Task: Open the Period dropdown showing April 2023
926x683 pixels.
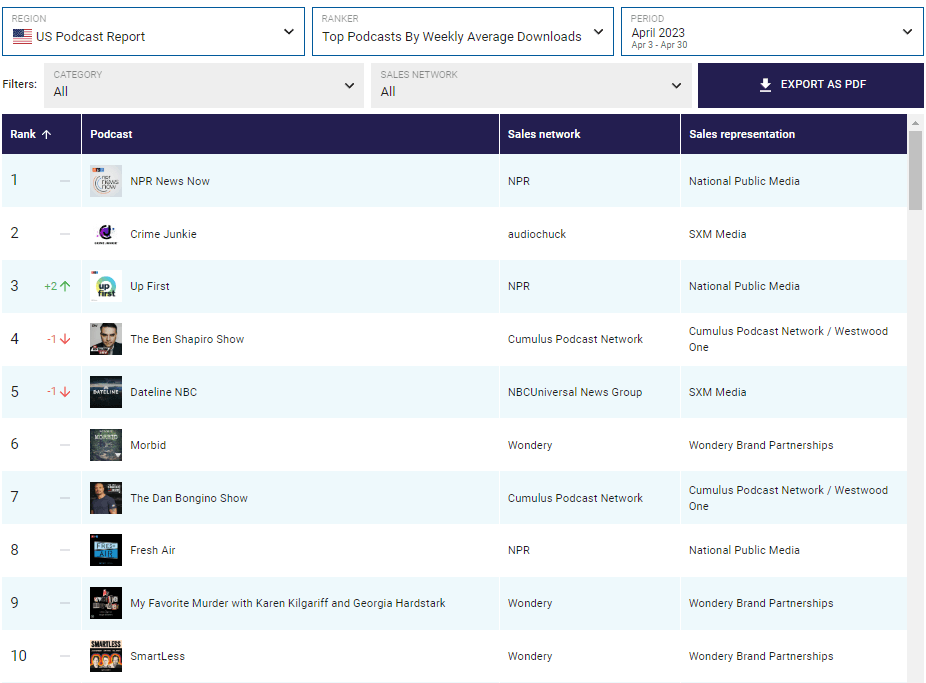Action: tap(772, 32)
